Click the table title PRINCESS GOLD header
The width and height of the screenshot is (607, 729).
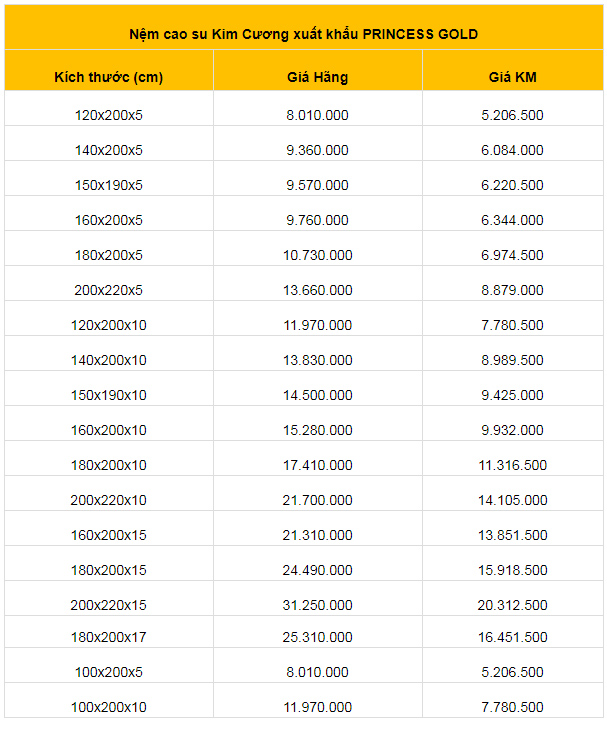304,34
